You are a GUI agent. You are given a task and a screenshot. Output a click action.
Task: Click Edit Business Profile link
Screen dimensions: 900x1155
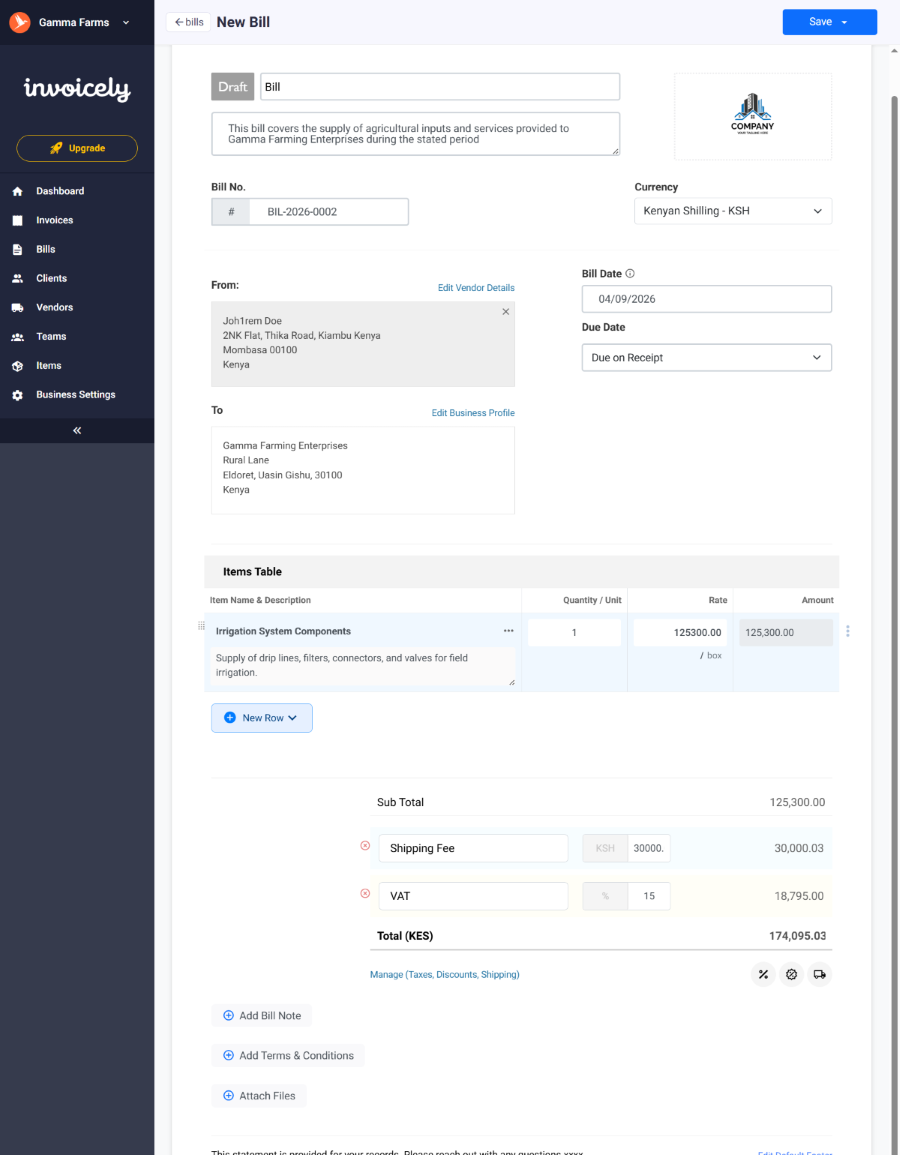473,413
